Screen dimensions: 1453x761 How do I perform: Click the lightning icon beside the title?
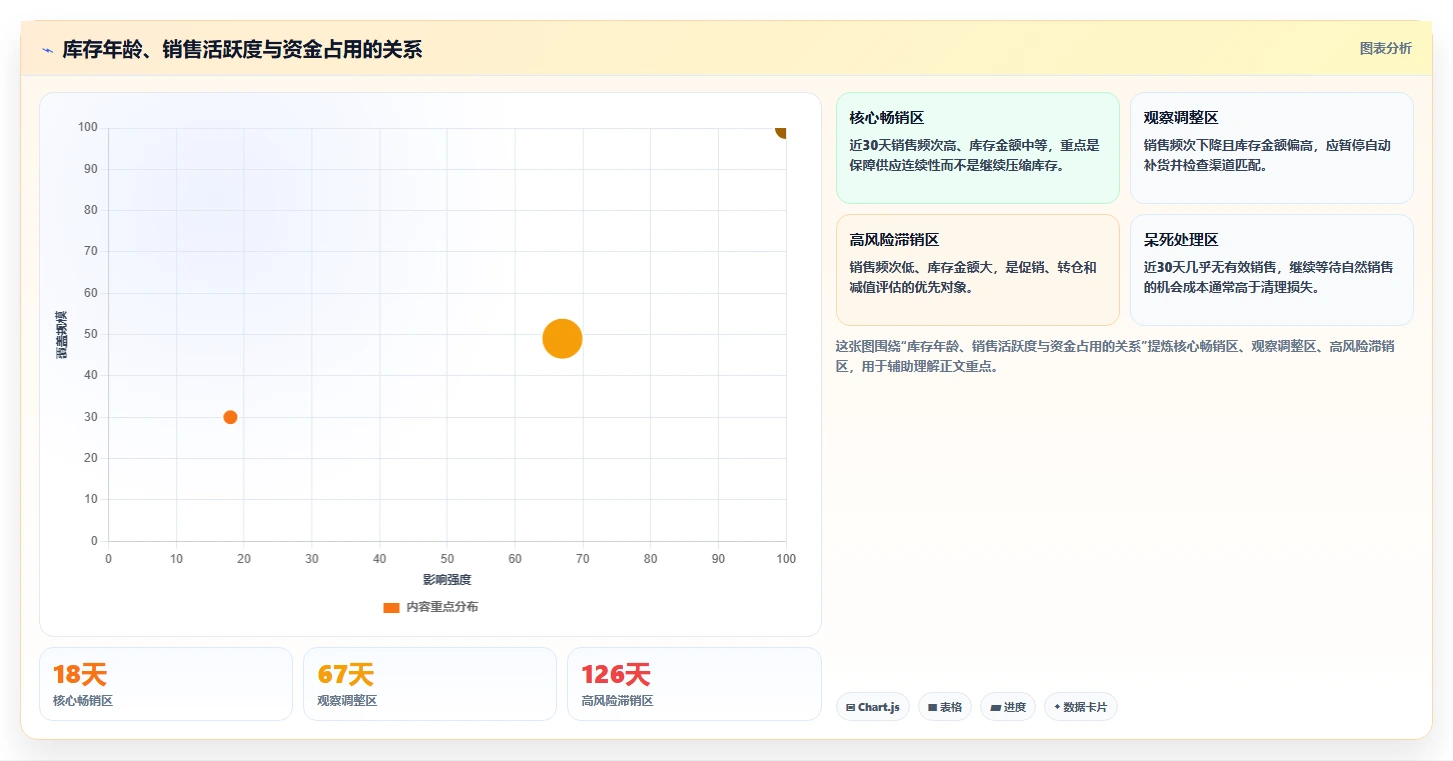(47, 50)
